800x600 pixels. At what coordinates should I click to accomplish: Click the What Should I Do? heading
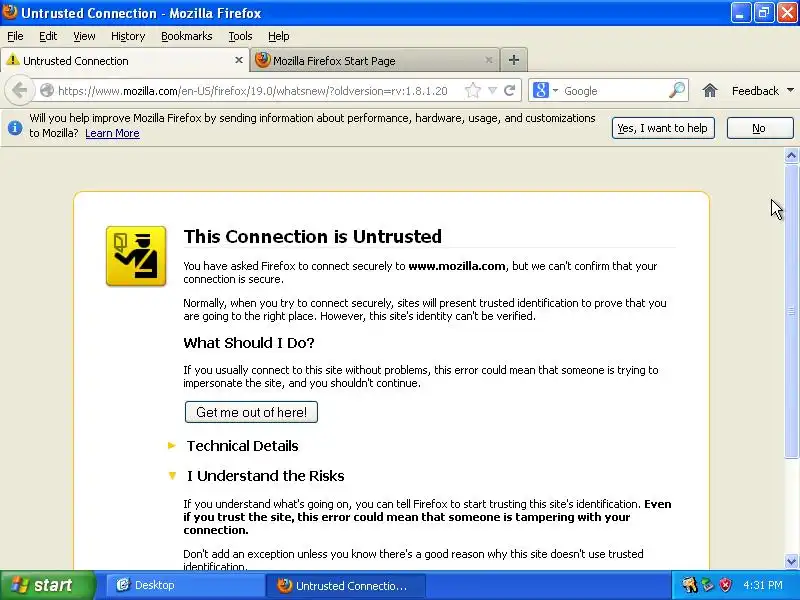click(248, 343)
